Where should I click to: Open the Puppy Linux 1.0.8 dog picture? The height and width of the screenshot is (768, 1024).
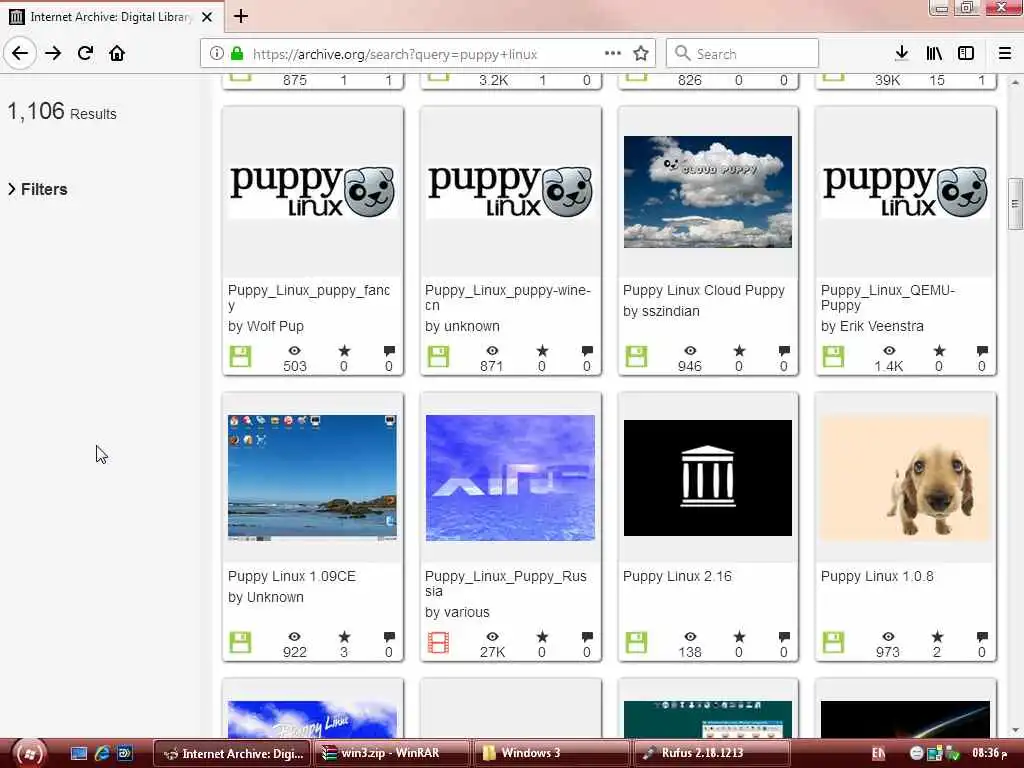(x=906, y=478)
